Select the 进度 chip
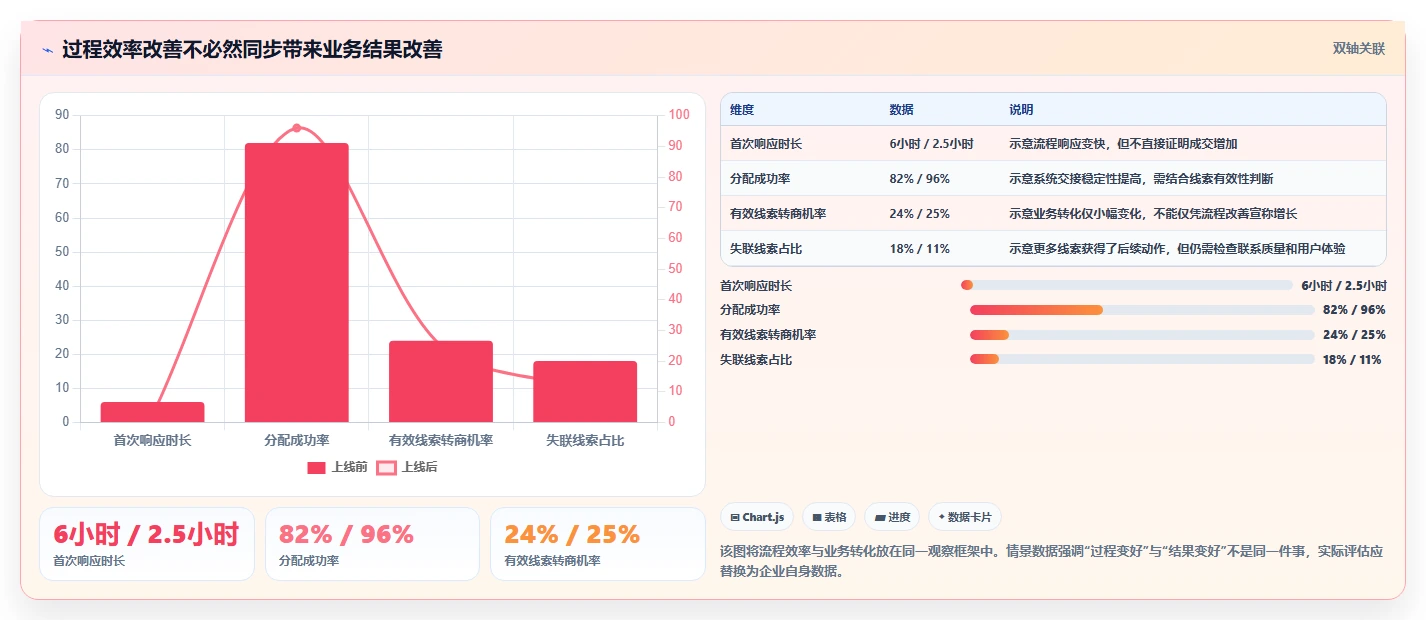 892,517
